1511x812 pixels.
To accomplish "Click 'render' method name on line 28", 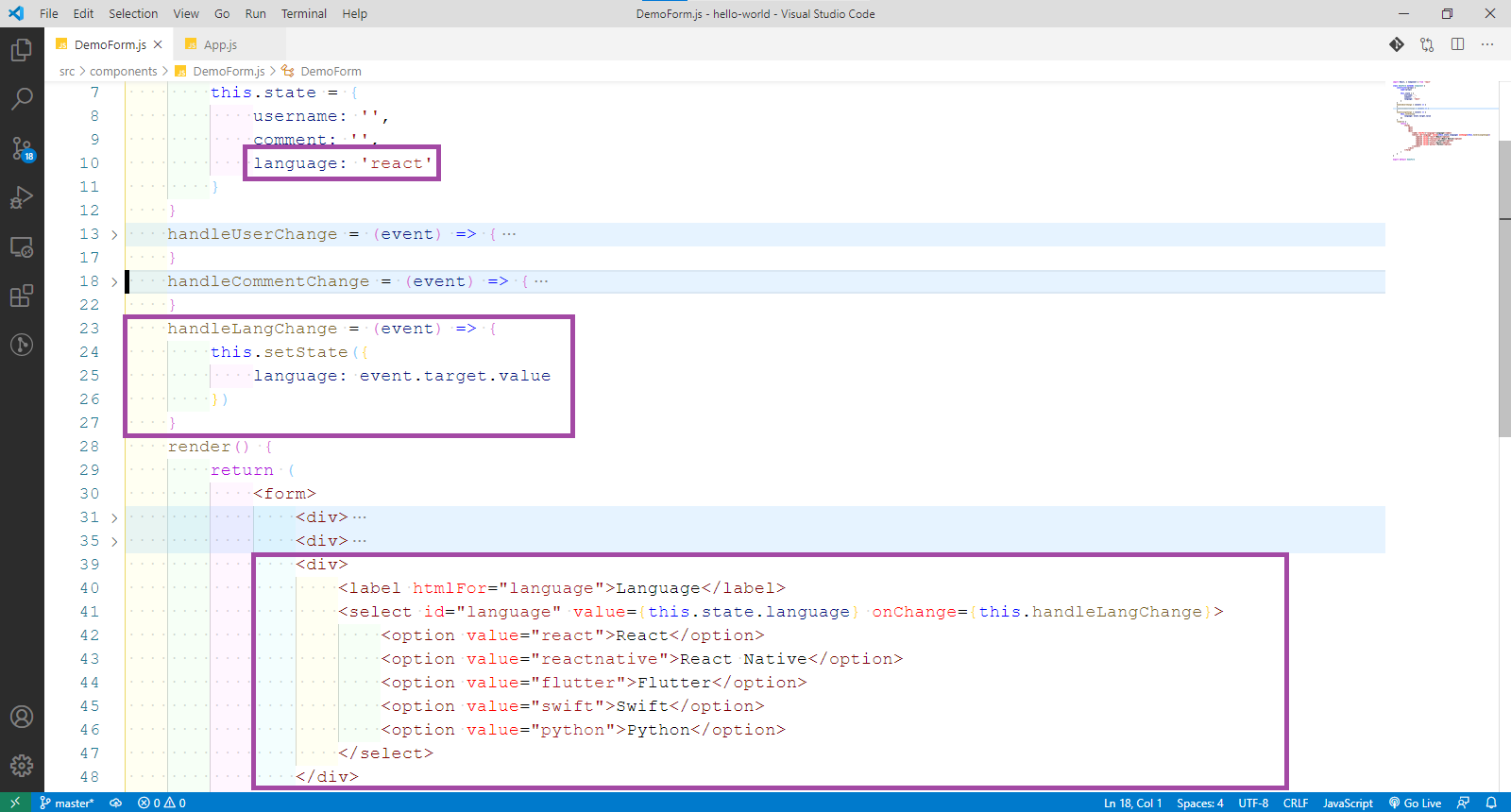I will 199,447.
